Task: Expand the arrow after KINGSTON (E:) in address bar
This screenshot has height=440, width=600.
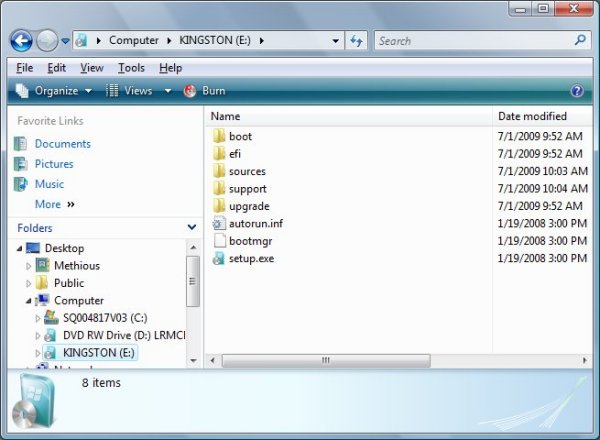Action: coord(262,41)
